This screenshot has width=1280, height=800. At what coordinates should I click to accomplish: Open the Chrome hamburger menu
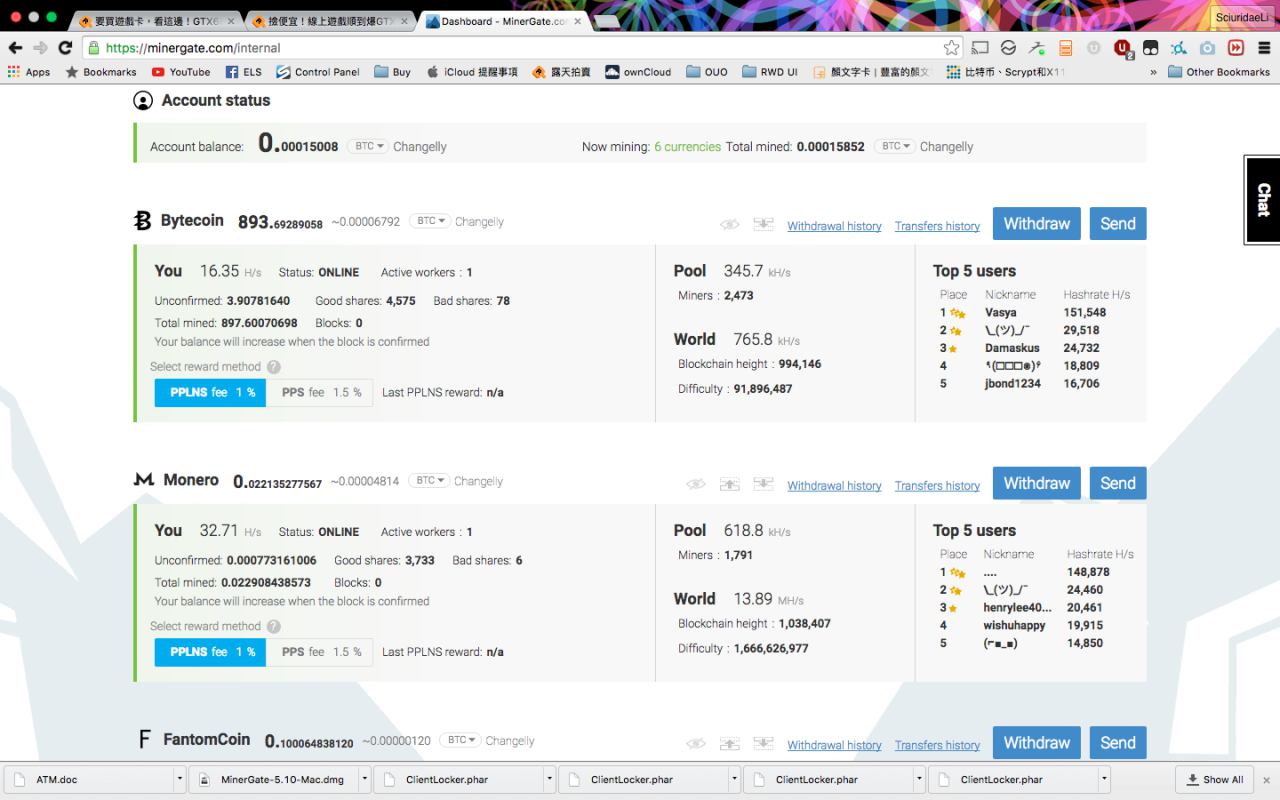(x=1264, y=47)
